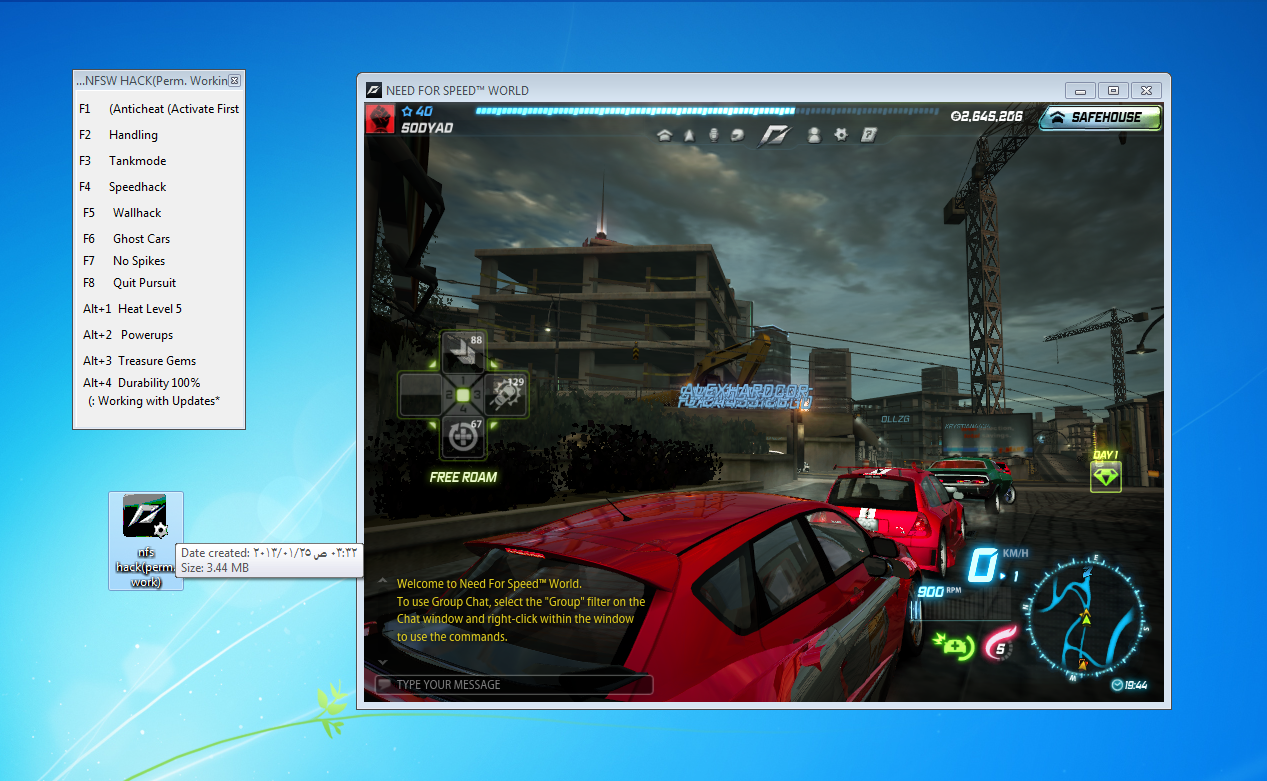The width and height of the screenshot is (1267, 781).
Task: Select the F6 Ghost Cars entry
Action: (127, 239)
